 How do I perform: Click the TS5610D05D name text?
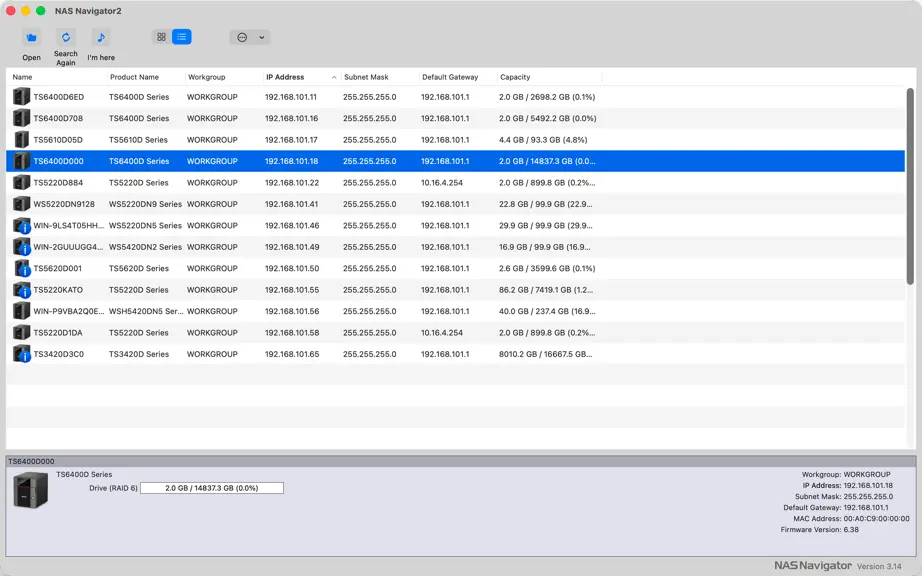click(58, 140)
